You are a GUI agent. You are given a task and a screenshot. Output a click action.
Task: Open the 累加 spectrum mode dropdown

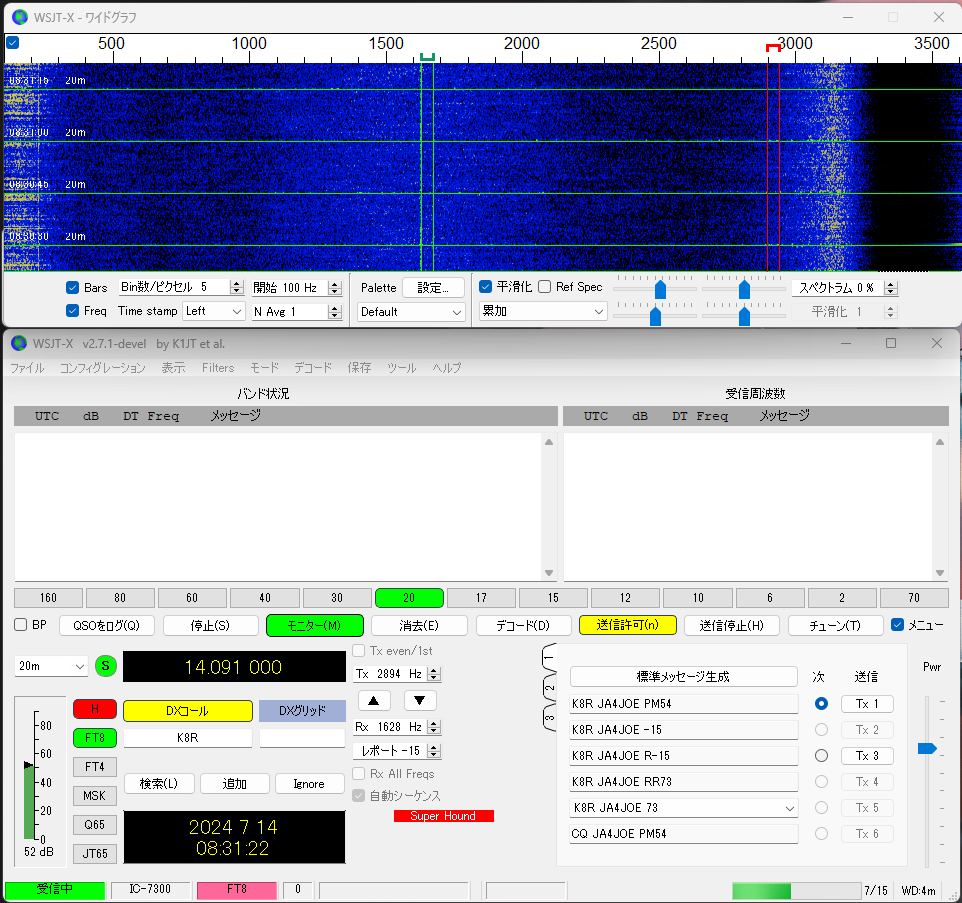[x=542, y=311]
